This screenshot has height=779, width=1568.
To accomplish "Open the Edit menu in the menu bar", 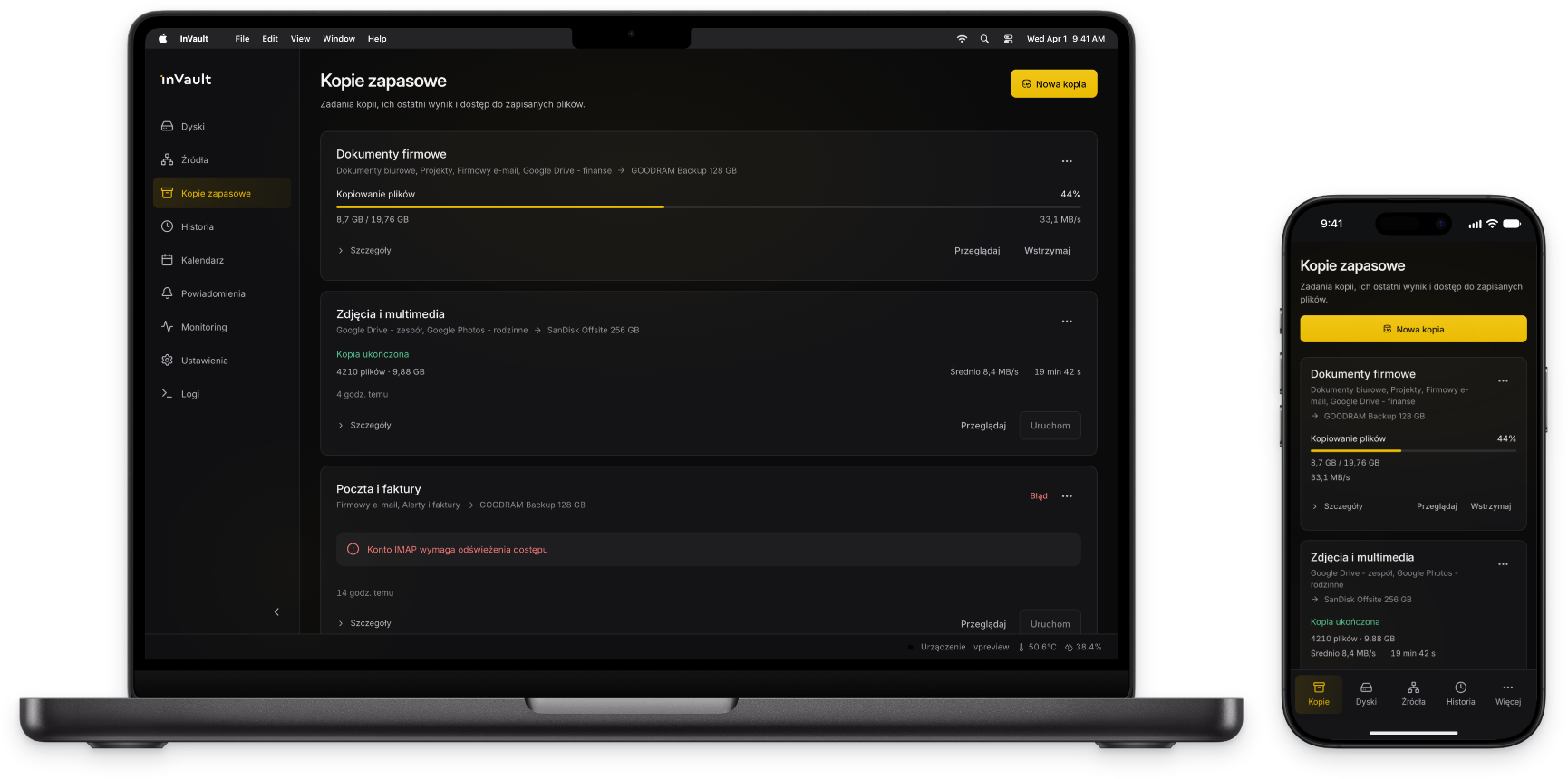I will point(270,39).
